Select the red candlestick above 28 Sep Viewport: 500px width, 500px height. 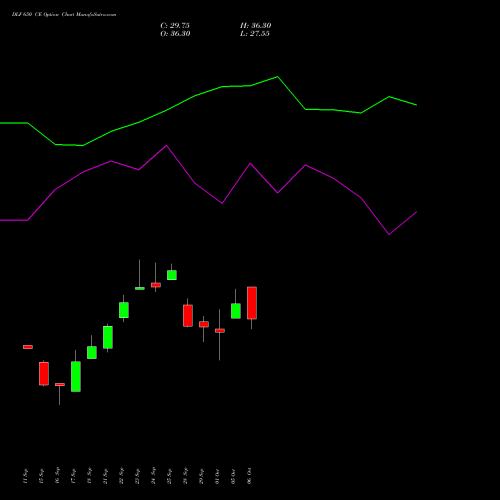pyautogui.click(x=188, y=316)
